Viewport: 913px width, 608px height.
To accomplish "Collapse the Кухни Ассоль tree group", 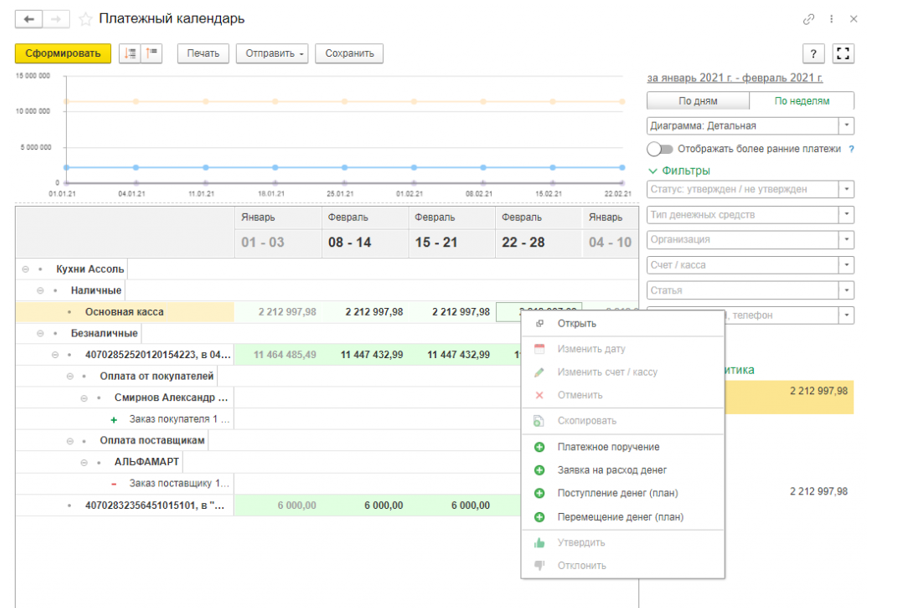I will pos(26,269).
